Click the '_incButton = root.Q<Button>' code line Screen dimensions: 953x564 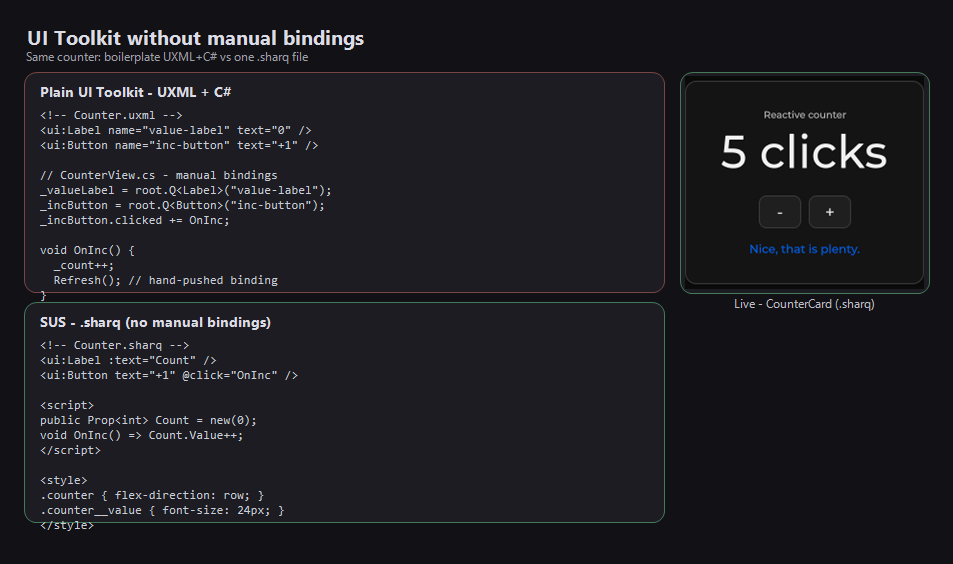[x=182, y=205]
